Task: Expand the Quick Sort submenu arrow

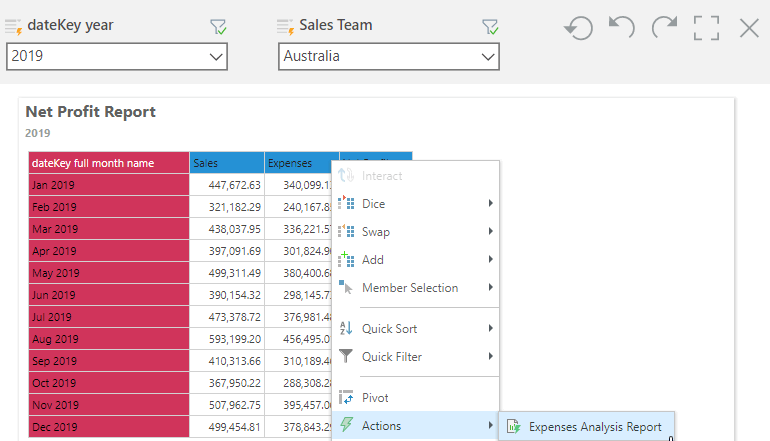Action: [490, 328]
